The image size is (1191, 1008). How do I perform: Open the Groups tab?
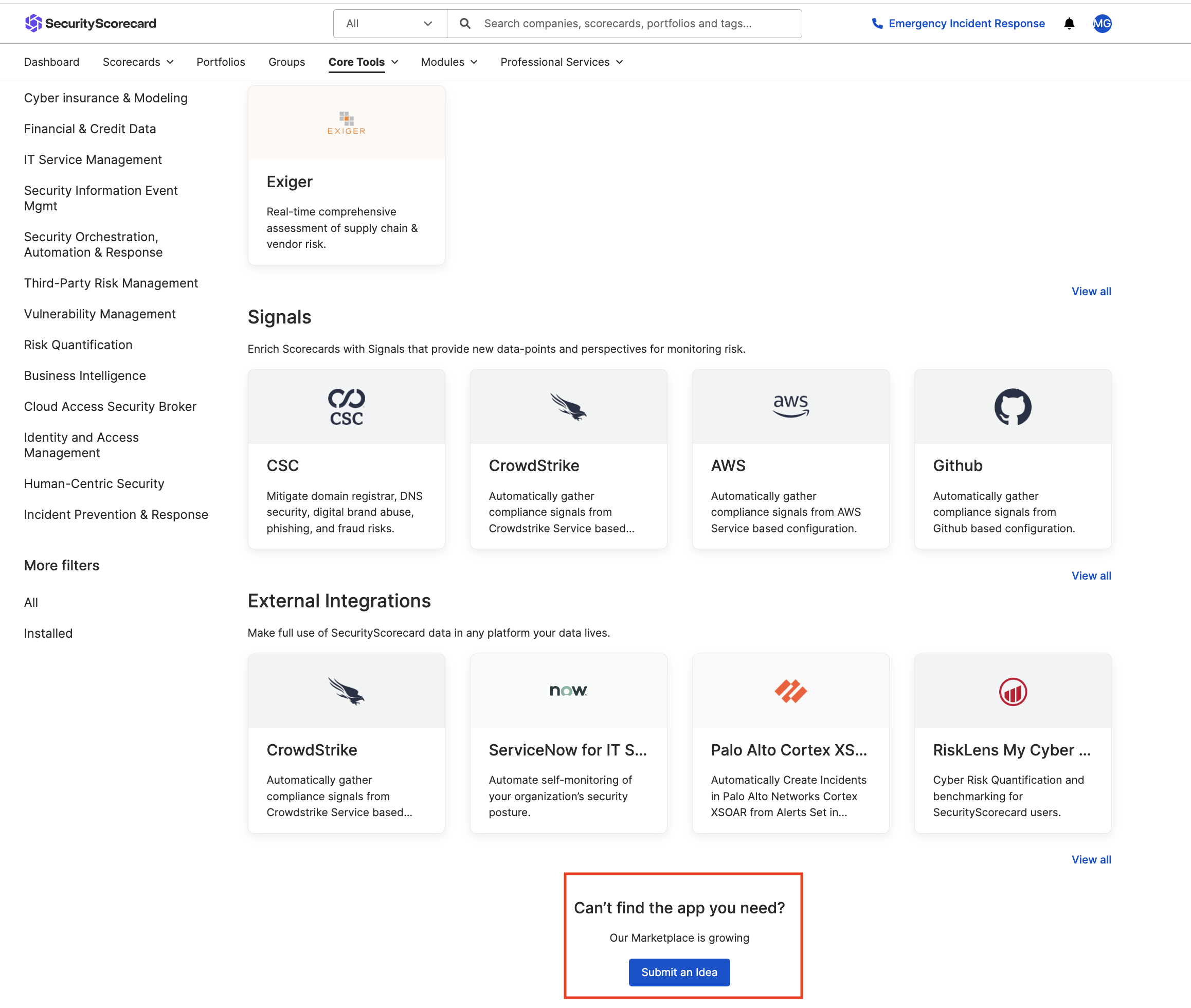(287, 62)
